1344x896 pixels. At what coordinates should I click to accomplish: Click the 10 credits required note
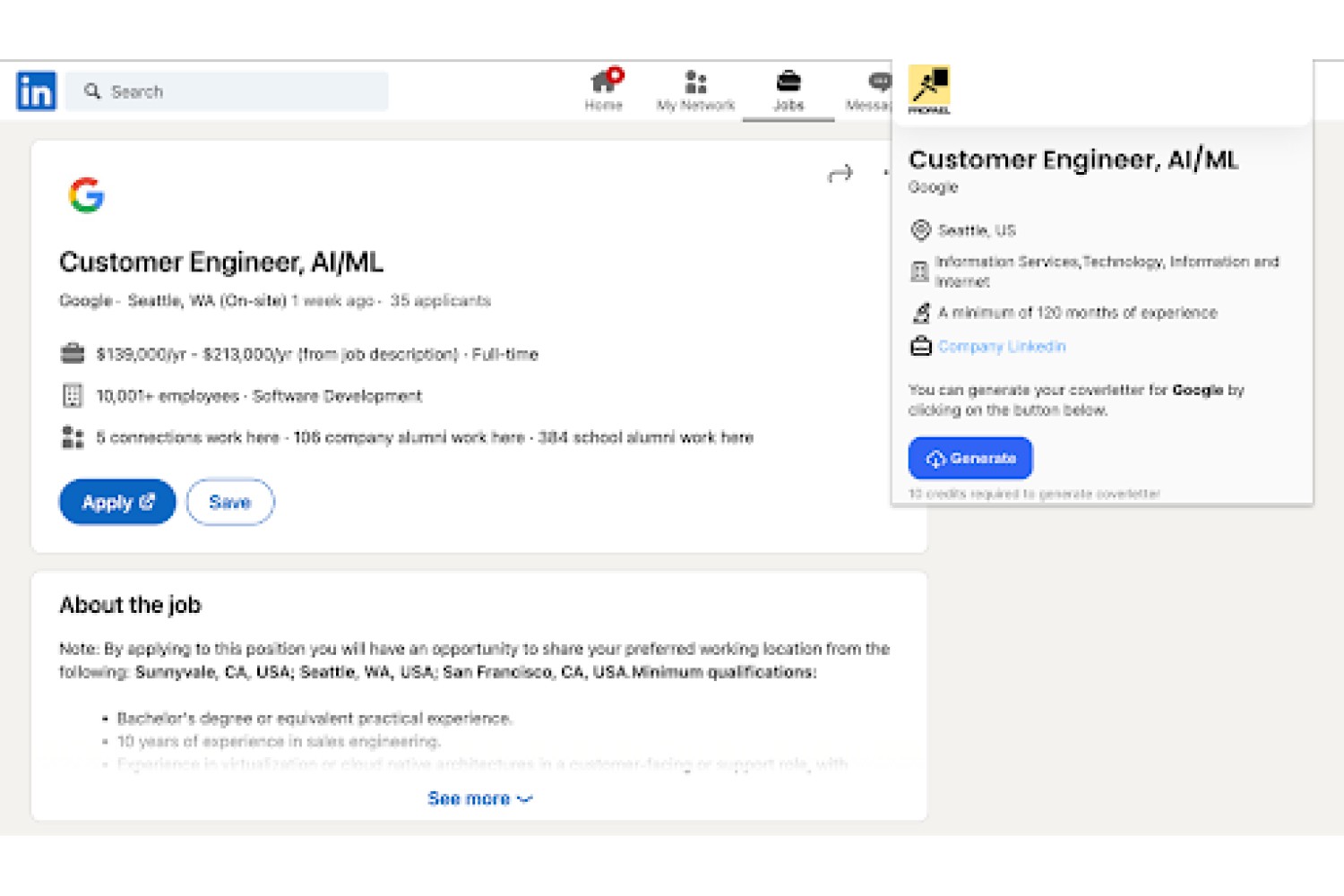(1034, 494)
